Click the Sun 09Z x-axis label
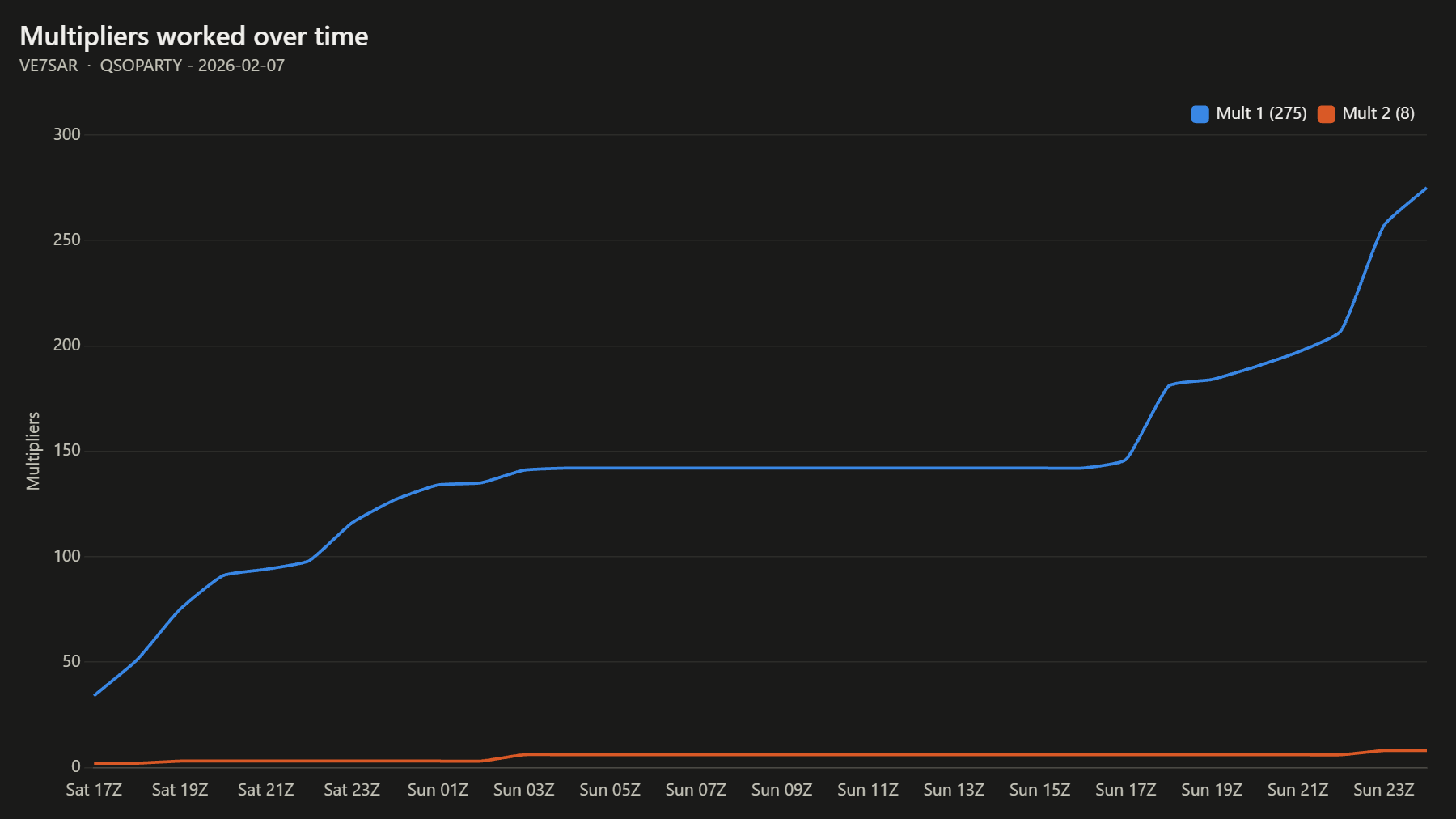This screenshot has height=819, width=1456. [x=781, y=790]
